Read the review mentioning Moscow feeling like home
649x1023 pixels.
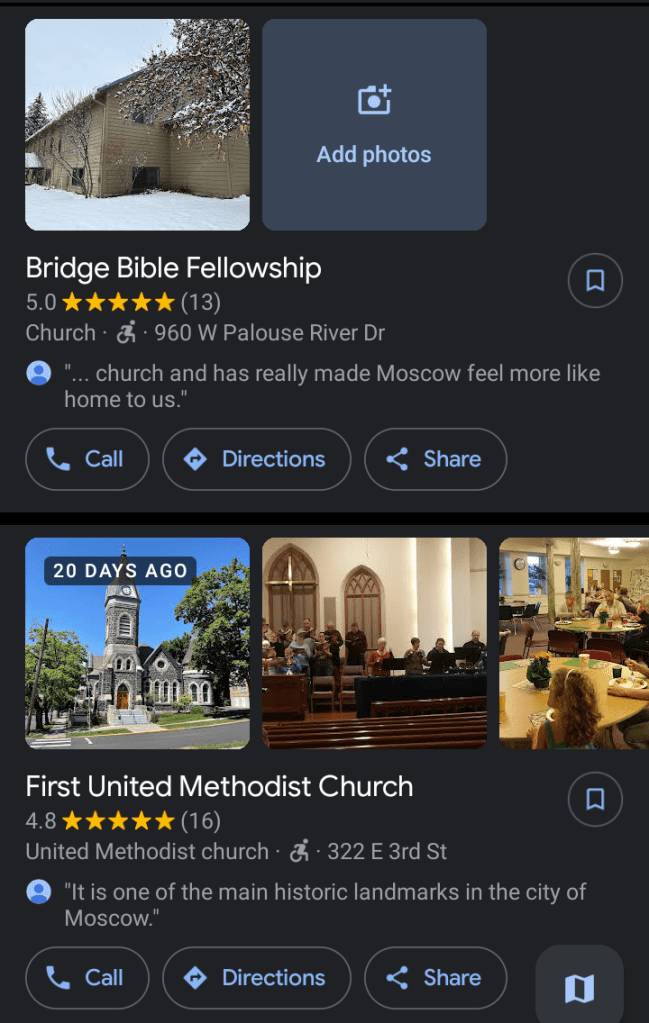click(x=331, y=386)
